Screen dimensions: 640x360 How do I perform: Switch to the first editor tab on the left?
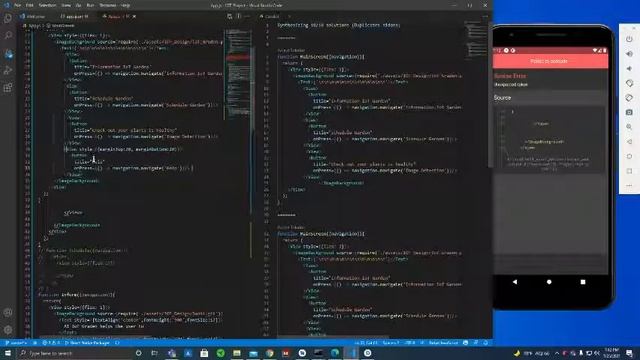tap(35, 16)
